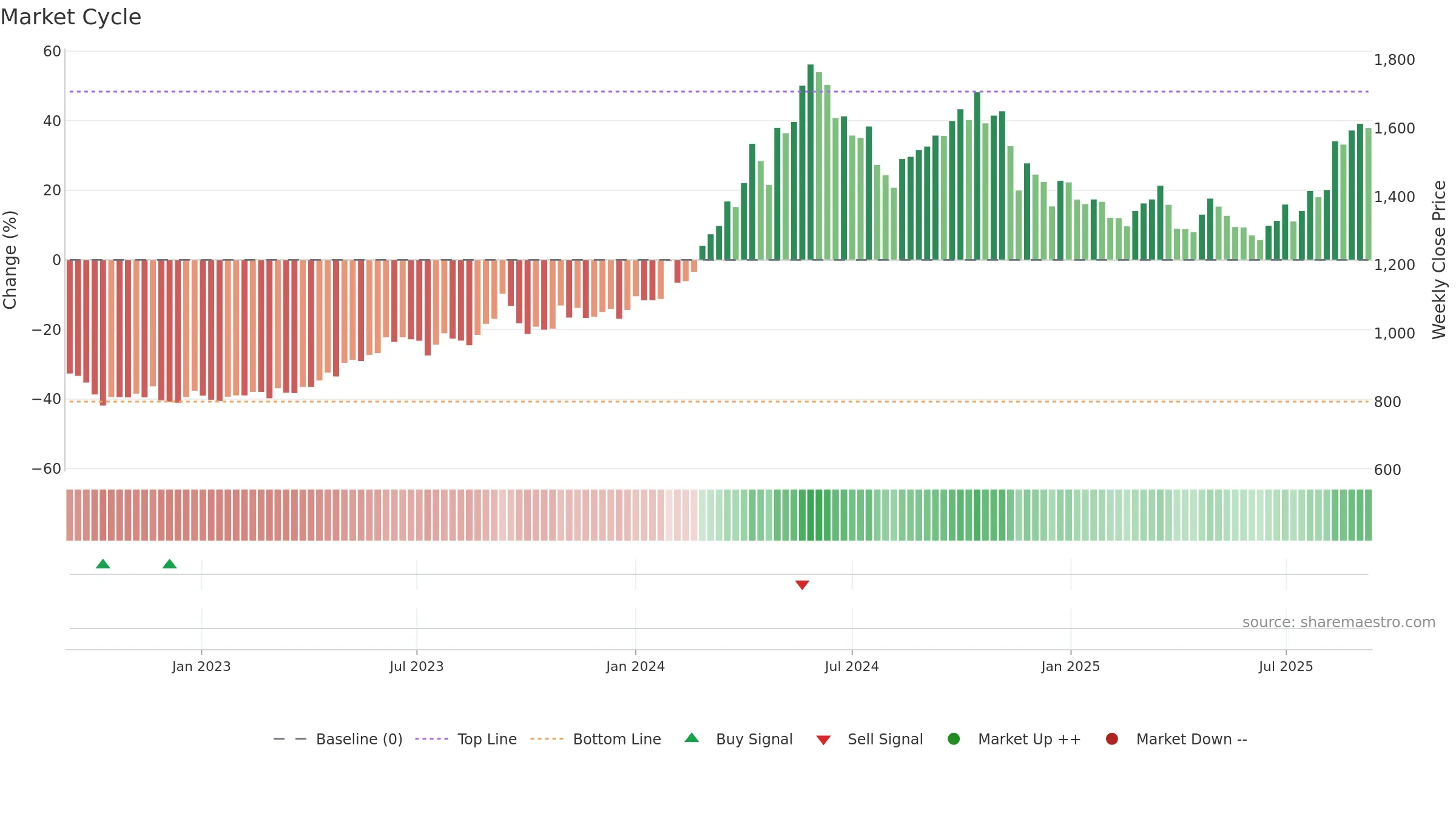The height and width of the screenshot is (819, 1456).
Task: Click the gray dashed Baseline legend sample
Action: click(290, 739)
